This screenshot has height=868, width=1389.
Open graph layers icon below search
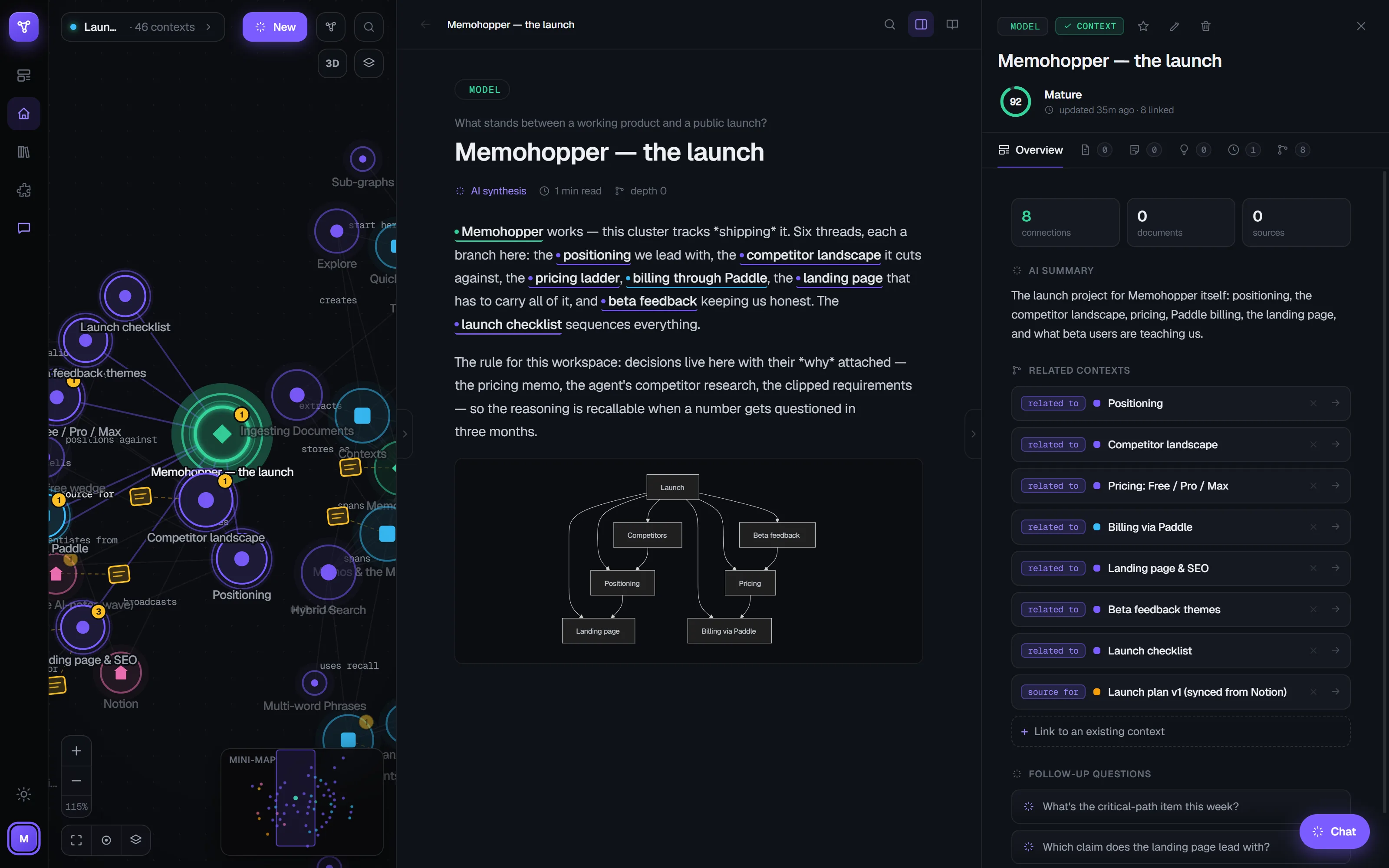point(369,63)
